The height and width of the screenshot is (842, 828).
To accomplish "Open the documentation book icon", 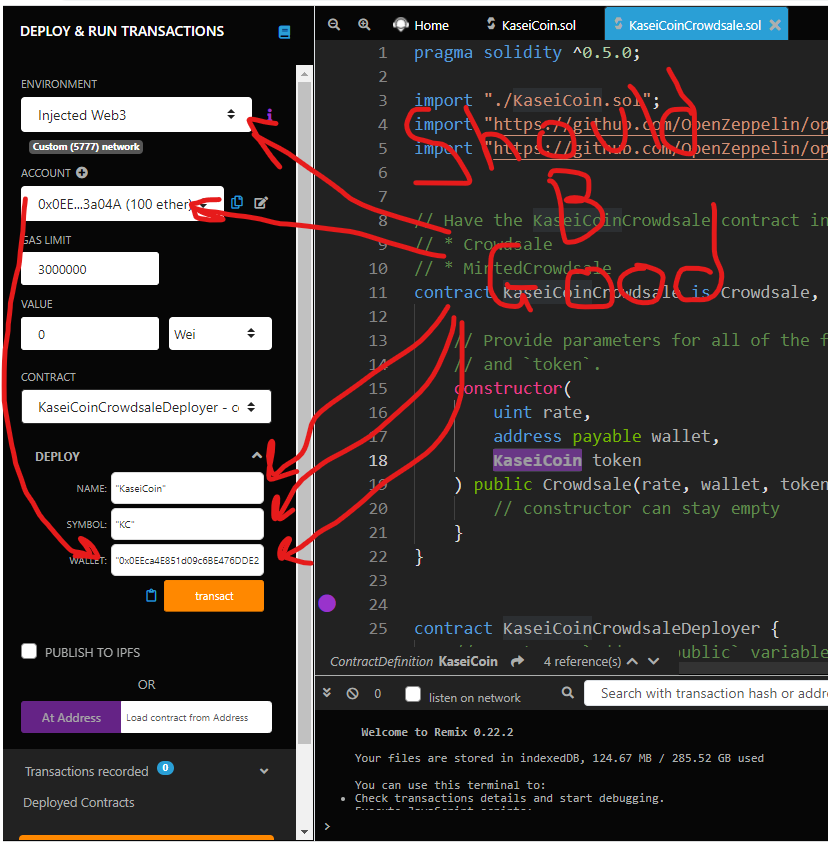I will [x=284, y=32].
